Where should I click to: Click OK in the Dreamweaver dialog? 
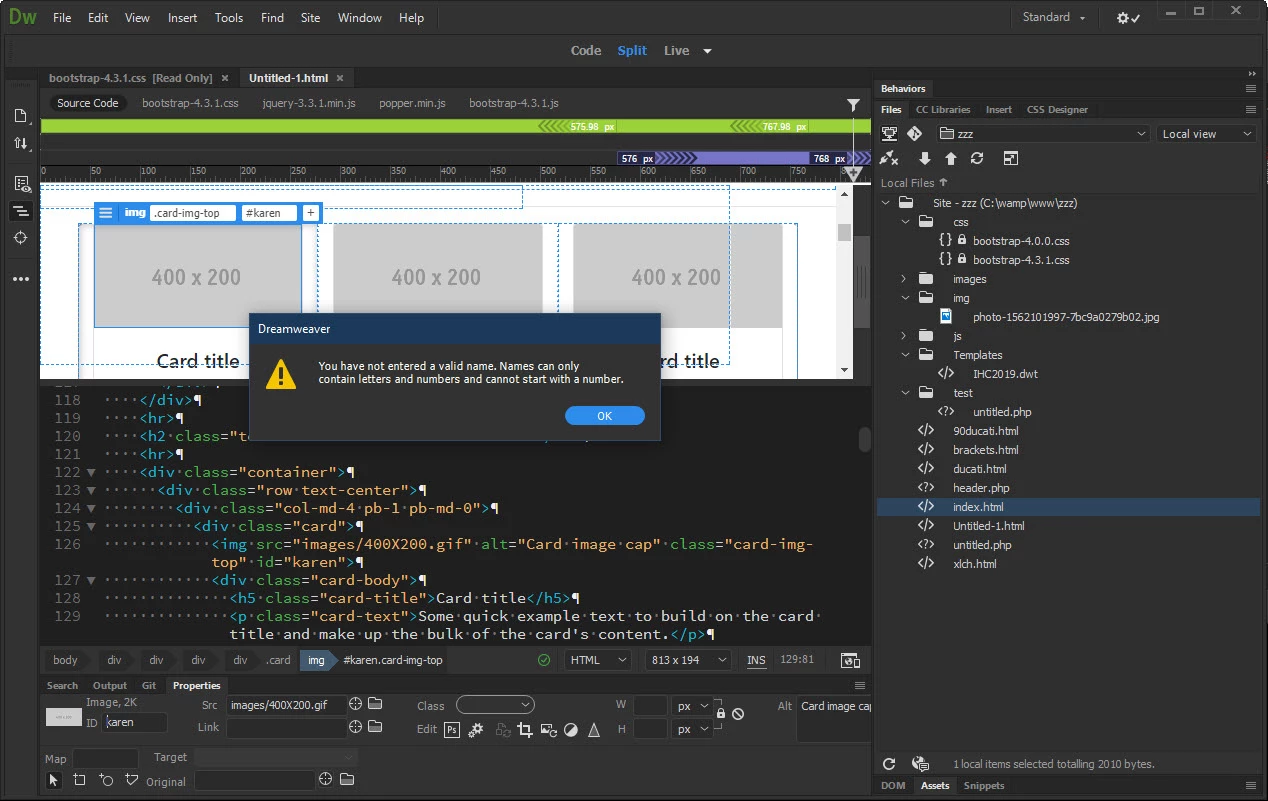pos(604,416)
